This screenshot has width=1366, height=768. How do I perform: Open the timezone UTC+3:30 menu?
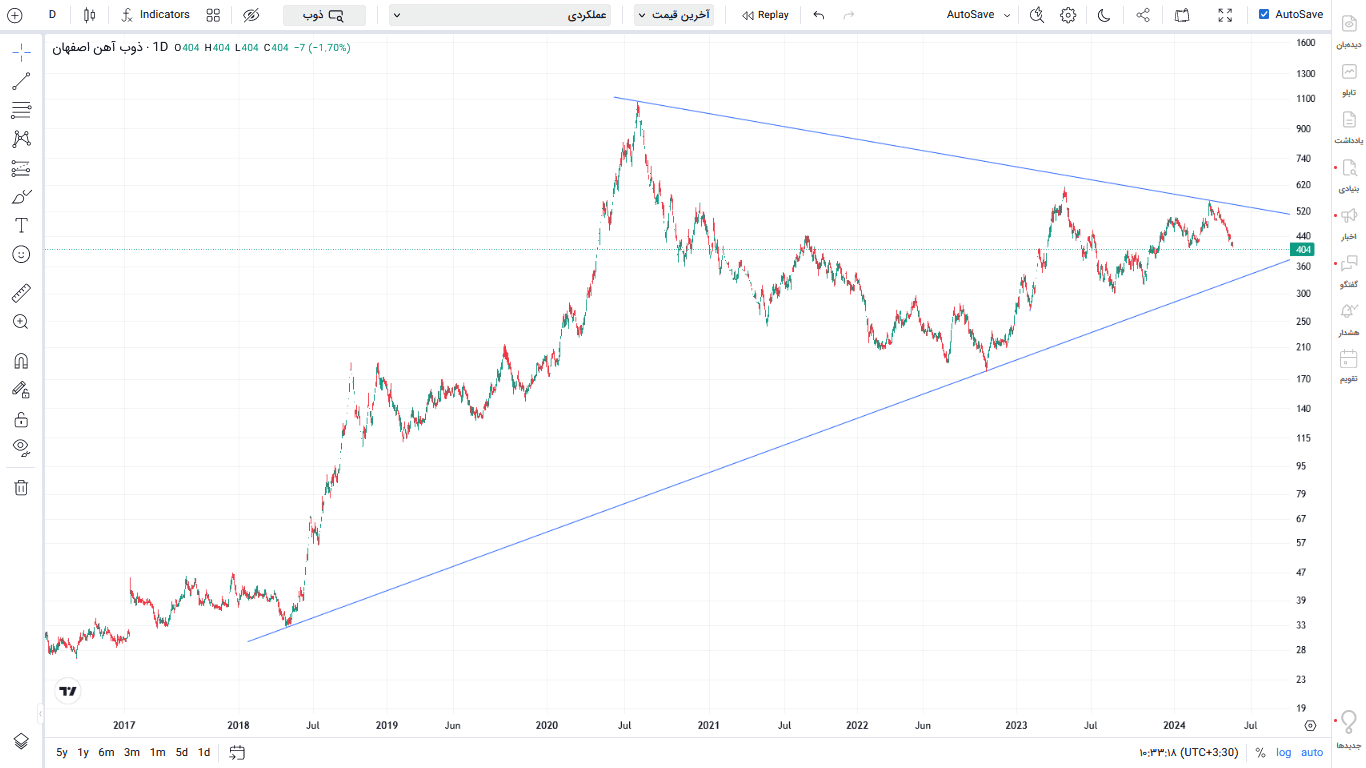pyautogui.click(x=1189, y=752)
